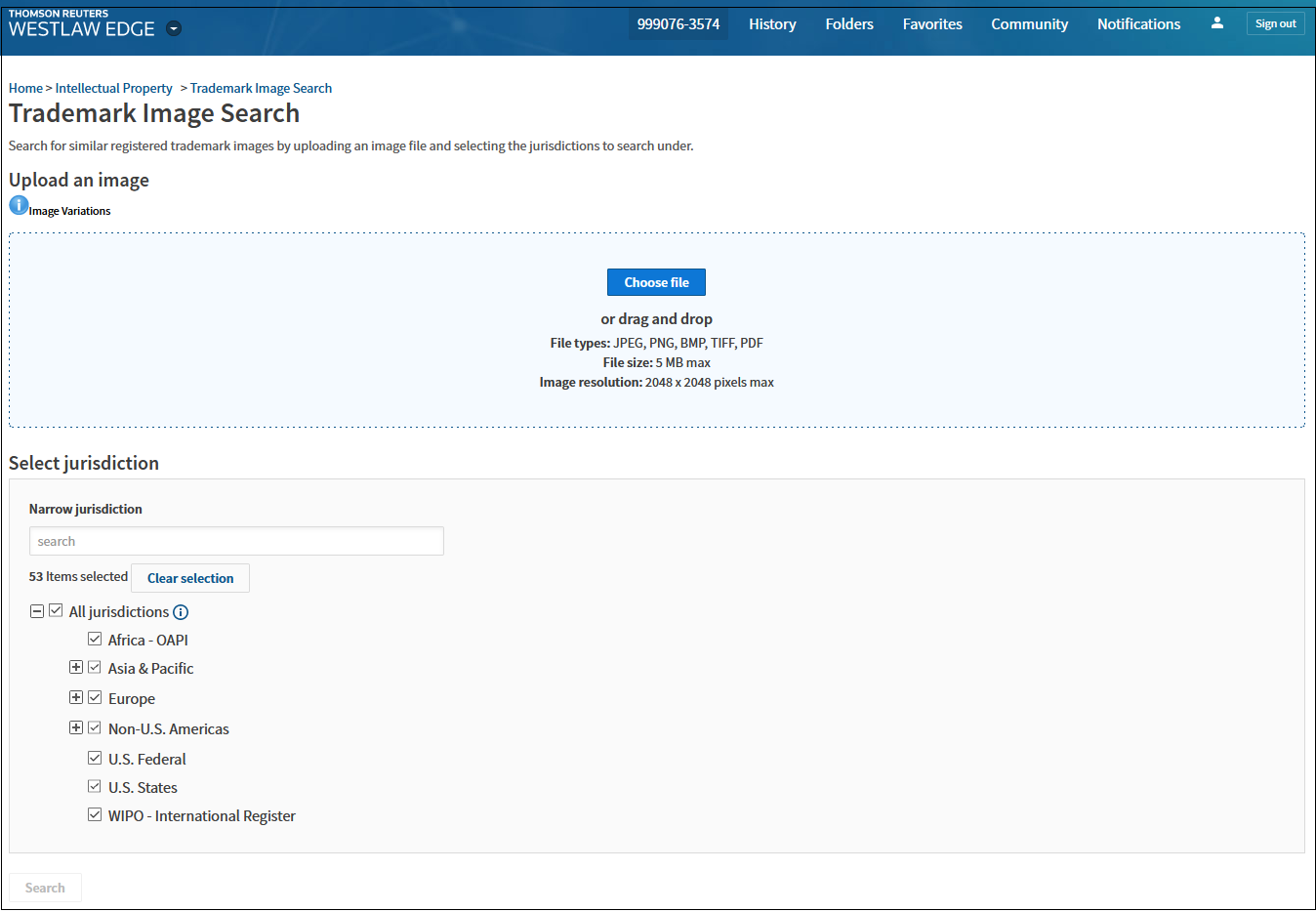Toggle the U.S. Federal checkbox

coord(95,759)
